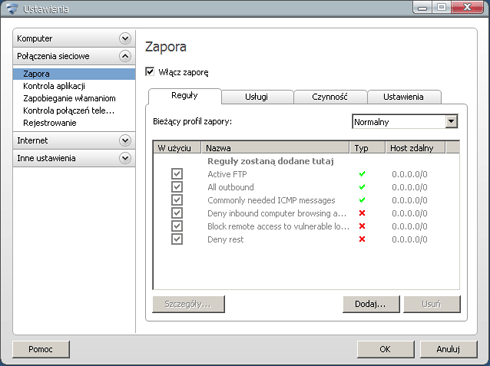The width and height of the screenshot is (490, 366).
Task: Toggle Block remote access rule checkbox
Action: 177,226
